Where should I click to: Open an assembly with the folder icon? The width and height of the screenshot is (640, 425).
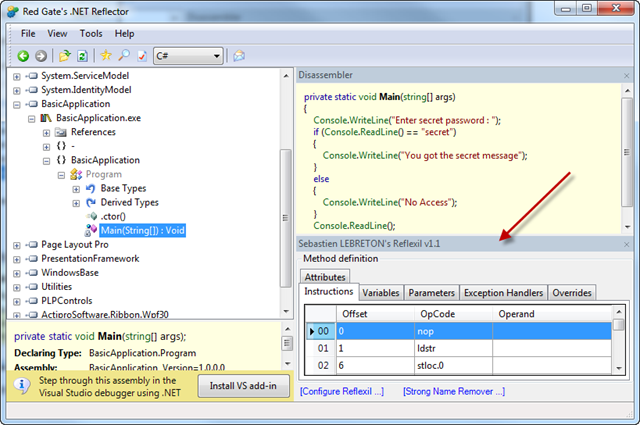point(64,56)
